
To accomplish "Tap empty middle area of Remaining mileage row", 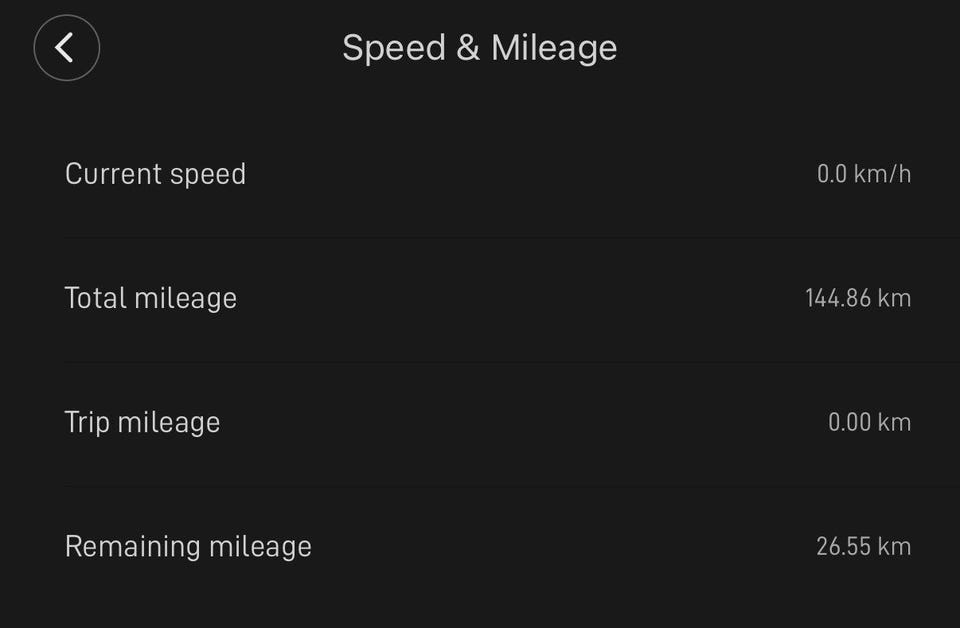I will click(560, 546).
